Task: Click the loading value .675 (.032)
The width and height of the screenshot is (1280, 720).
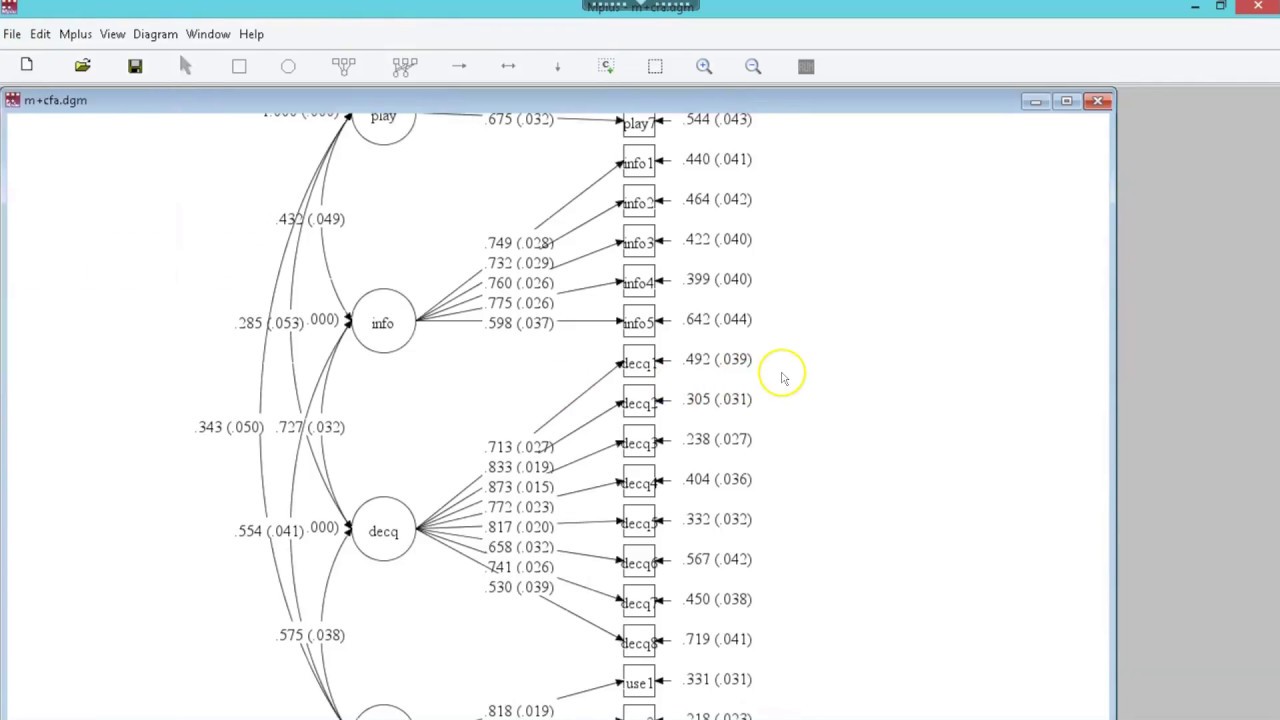Action: click(x=520, y=119)
